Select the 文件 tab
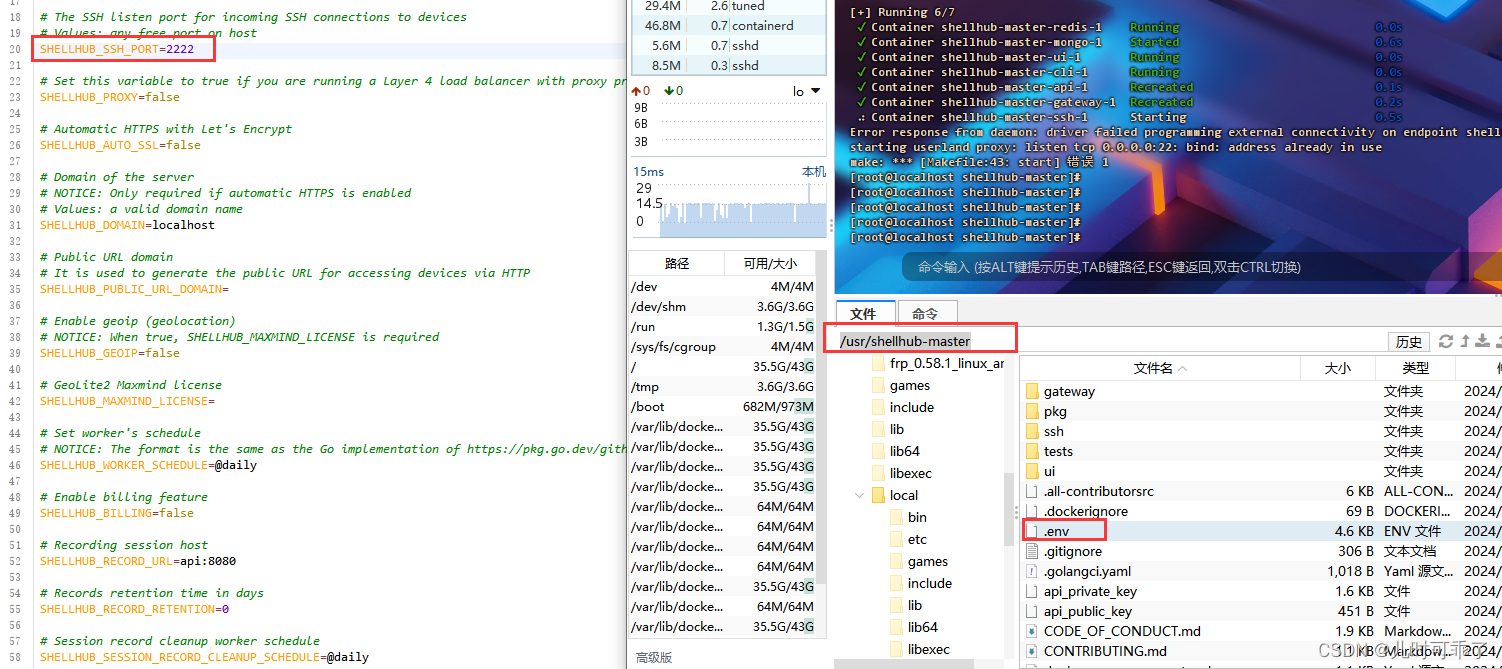This screenshot has width=1502, height=669. [864, 312]
